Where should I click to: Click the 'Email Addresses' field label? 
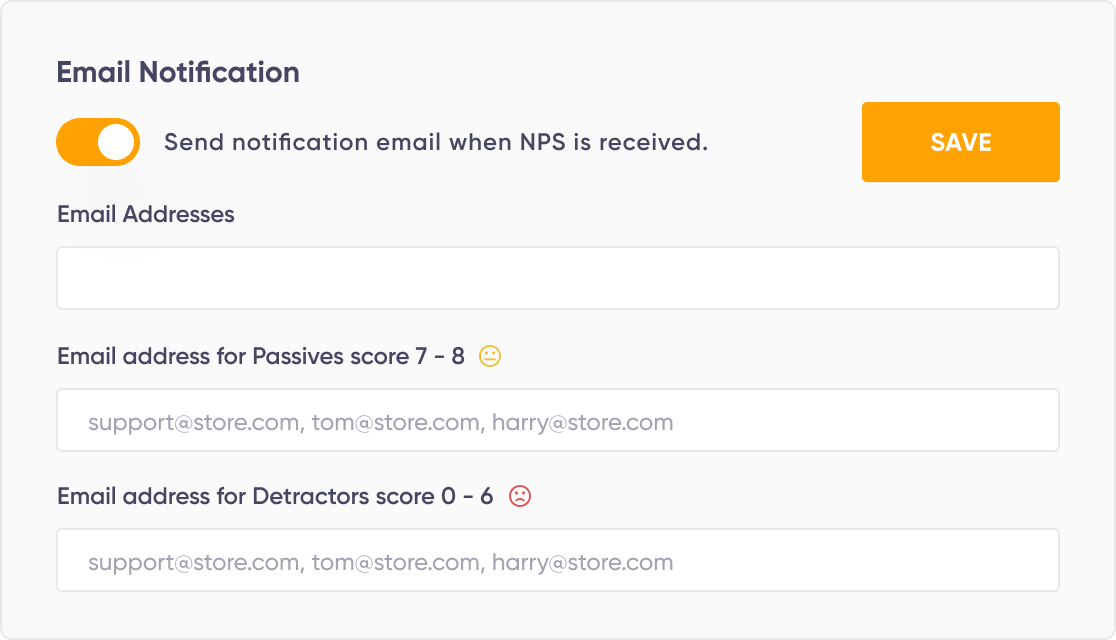point(146,214)
